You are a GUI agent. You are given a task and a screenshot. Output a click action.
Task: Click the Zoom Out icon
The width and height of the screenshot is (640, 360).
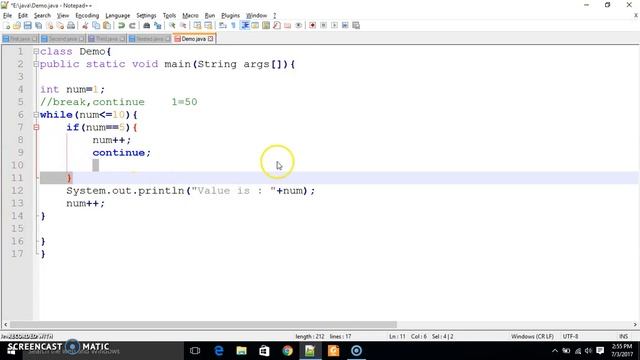[183, 25]
